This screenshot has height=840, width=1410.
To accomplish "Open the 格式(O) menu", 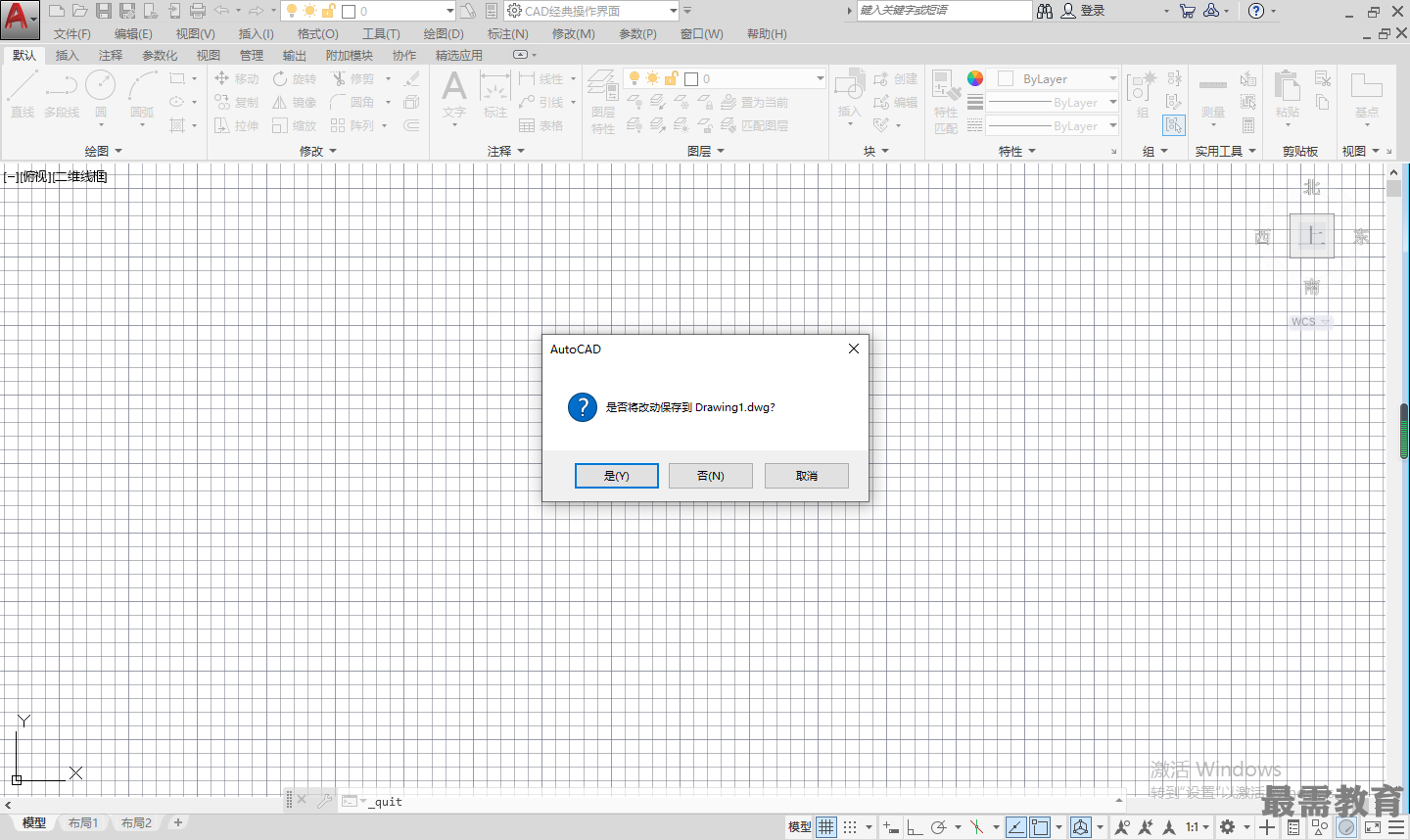I will (x=318, y=33).
